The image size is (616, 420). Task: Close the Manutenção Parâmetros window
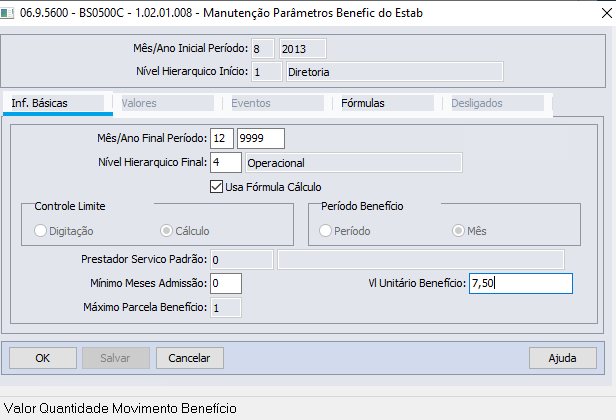(607, 13)
